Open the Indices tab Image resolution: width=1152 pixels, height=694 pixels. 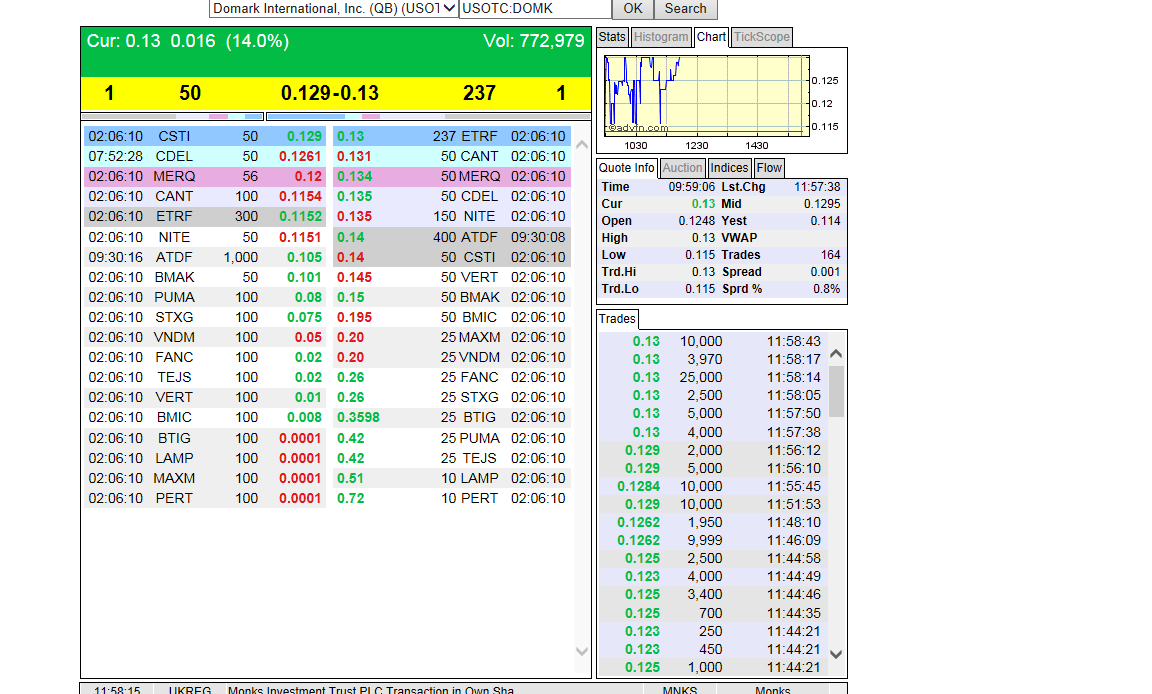[729, 168]
